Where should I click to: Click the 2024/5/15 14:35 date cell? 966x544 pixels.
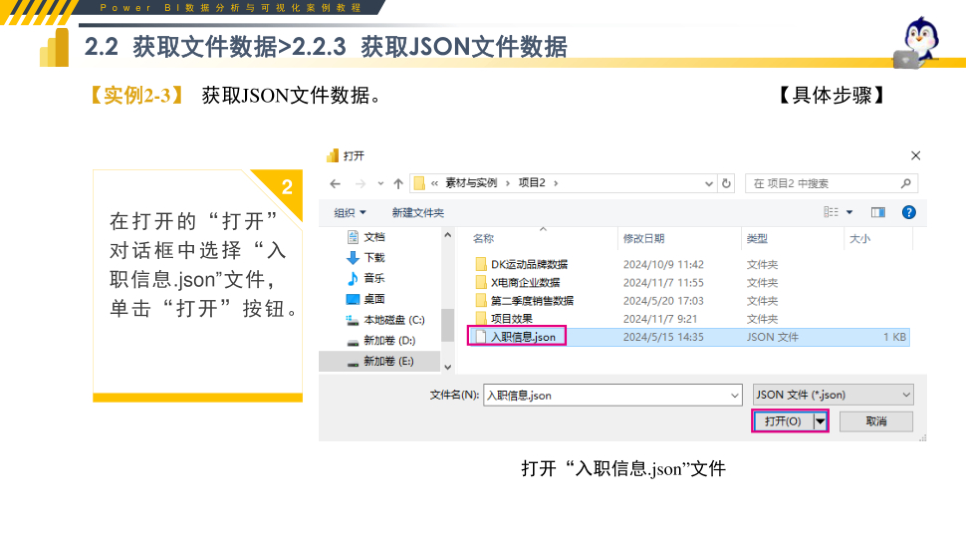[x=663, y=337]
